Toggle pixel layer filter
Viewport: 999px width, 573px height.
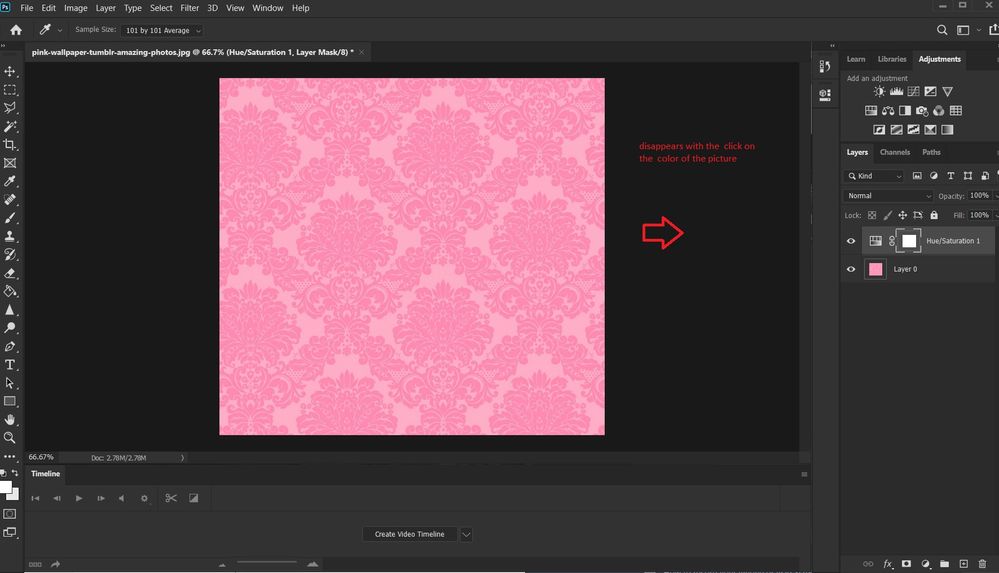pyautogui.click(x=917, y=176)
